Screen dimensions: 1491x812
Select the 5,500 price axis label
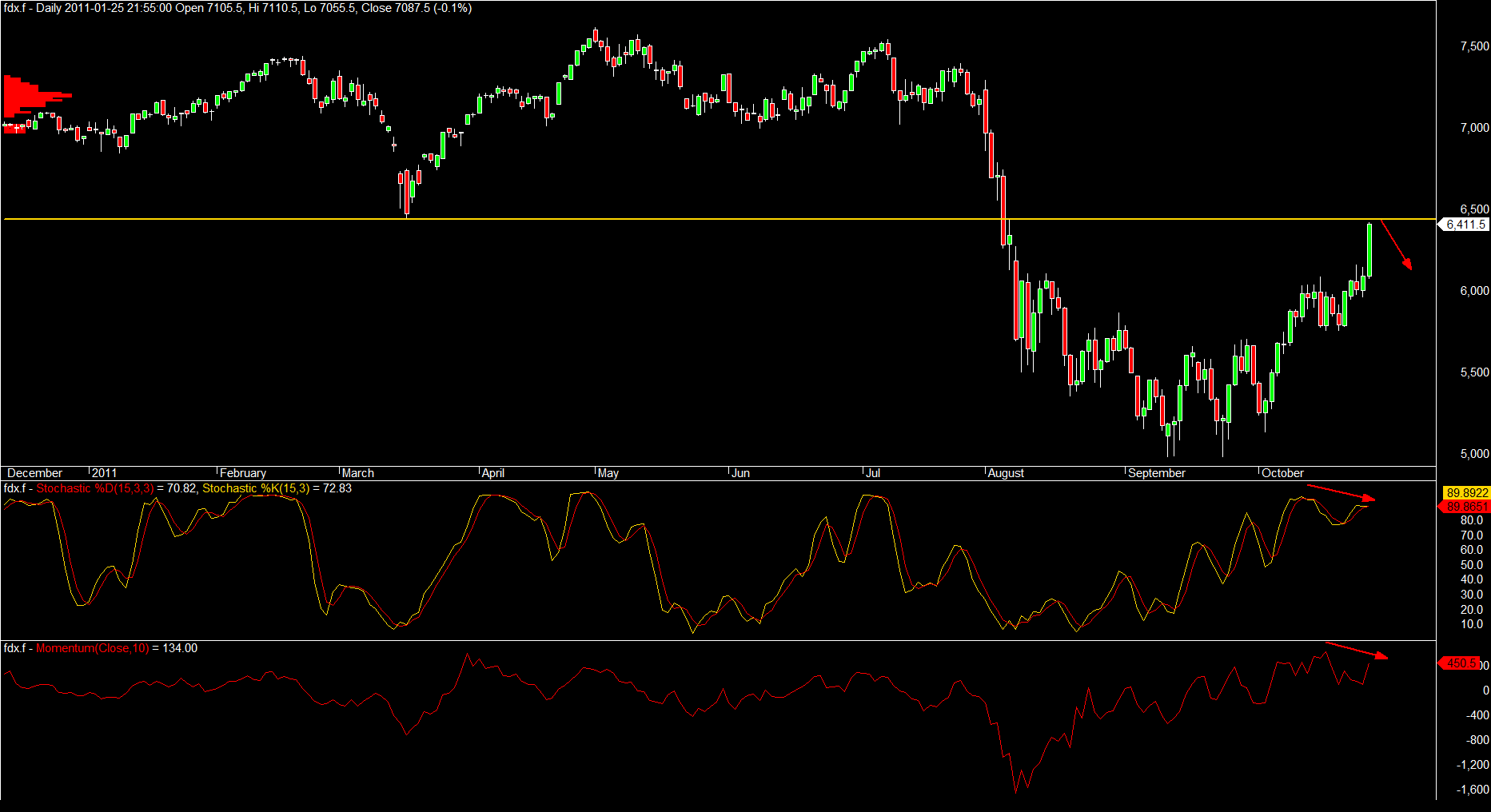1474,372
